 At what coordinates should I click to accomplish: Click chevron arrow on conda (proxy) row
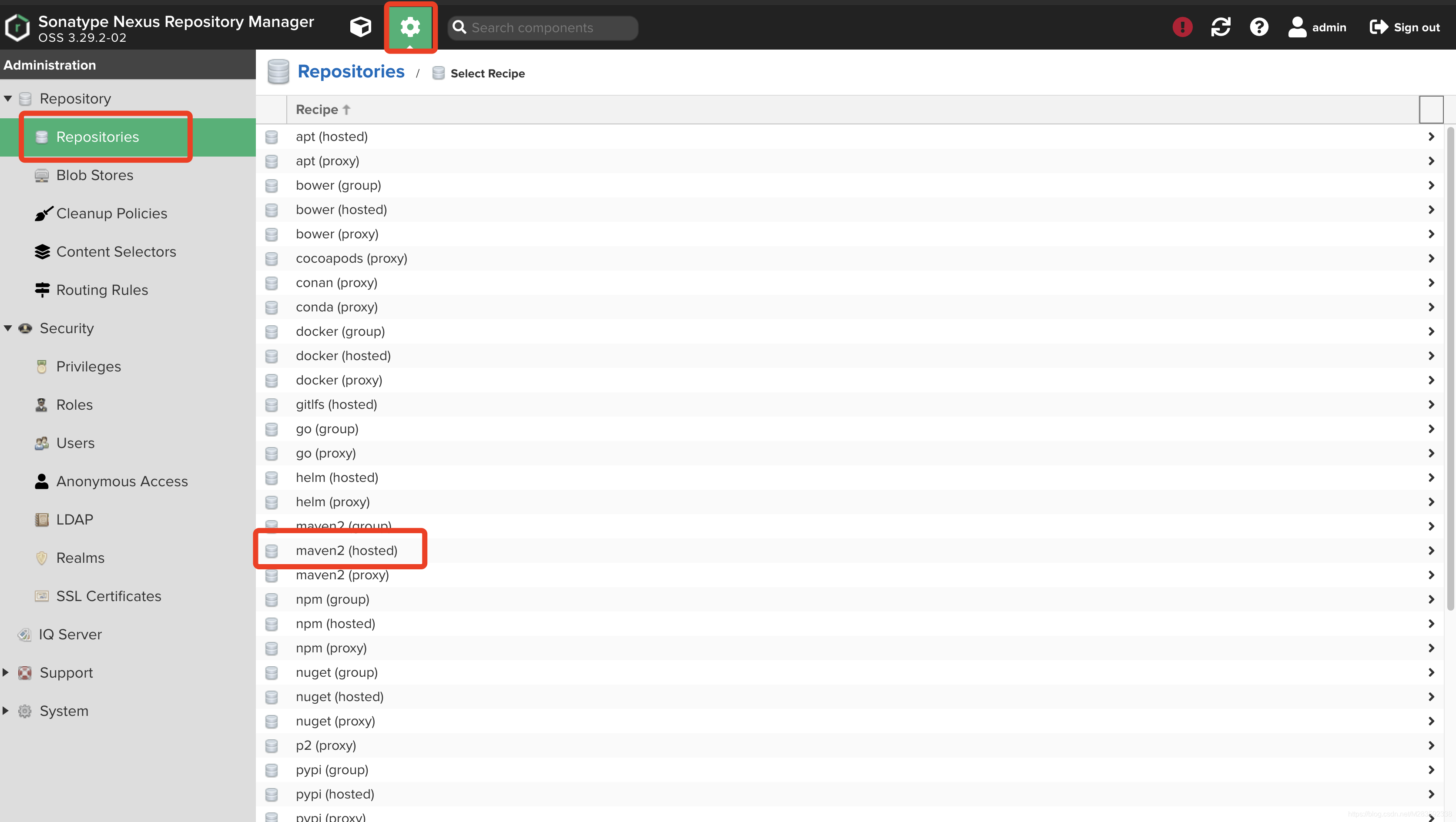1431,307
